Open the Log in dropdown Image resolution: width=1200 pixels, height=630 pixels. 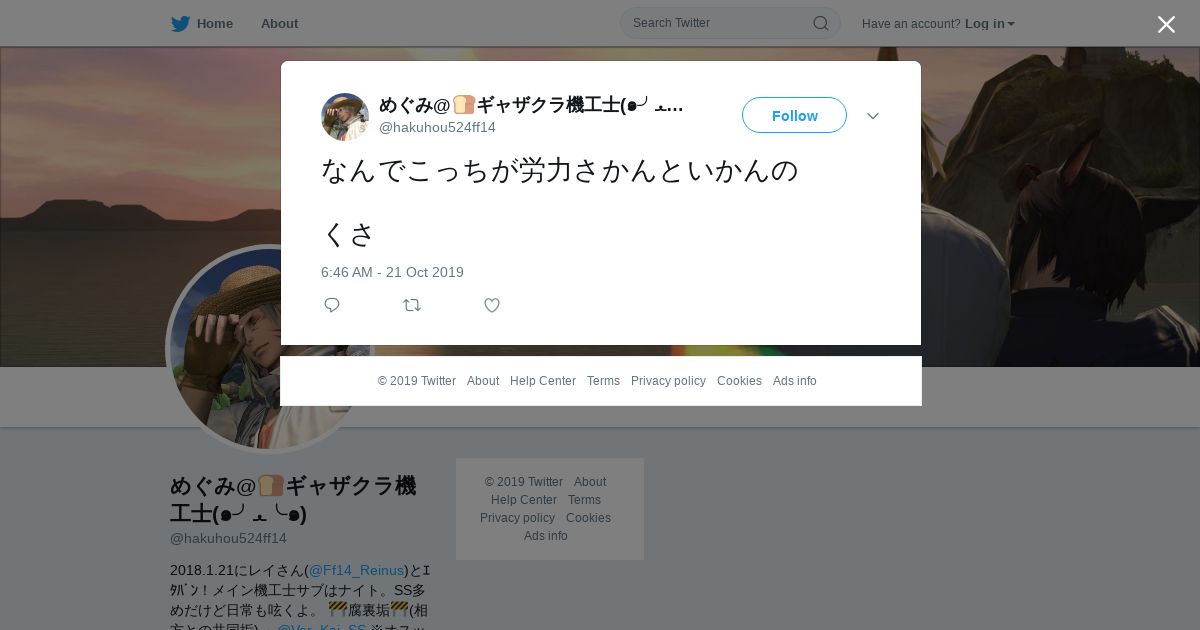point(990,23)
